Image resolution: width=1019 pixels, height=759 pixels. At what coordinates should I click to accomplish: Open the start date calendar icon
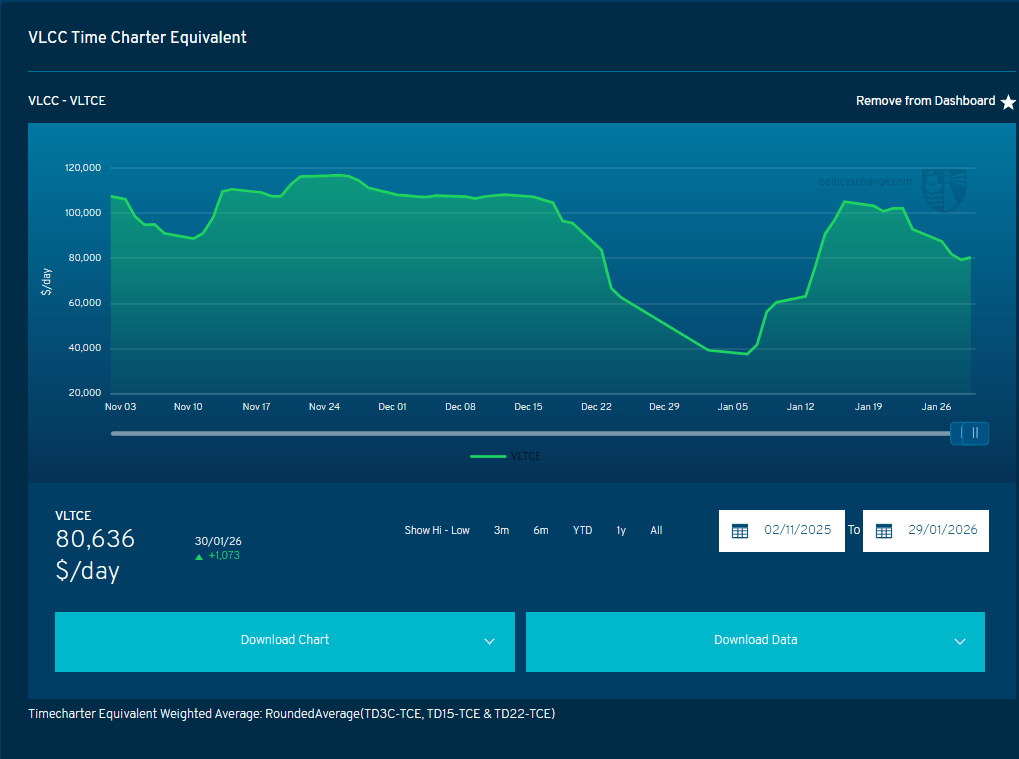(x=740, y=531)
